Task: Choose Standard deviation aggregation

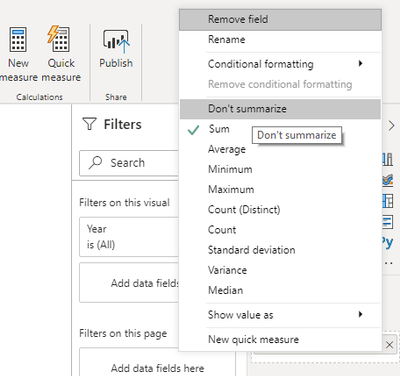Action: 280,250
